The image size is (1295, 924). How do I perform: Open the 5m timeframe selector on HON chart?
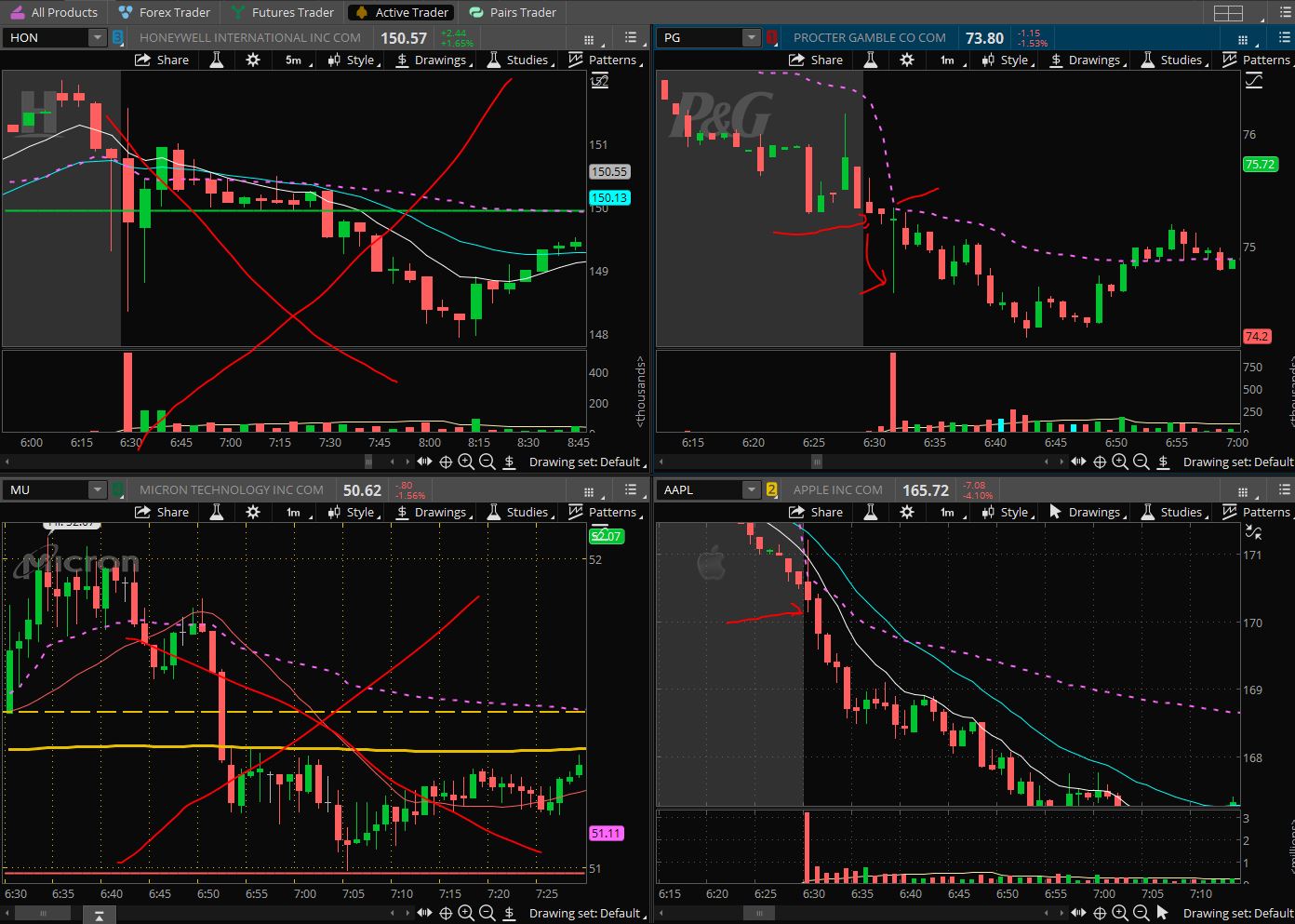(x=293, y=60)
